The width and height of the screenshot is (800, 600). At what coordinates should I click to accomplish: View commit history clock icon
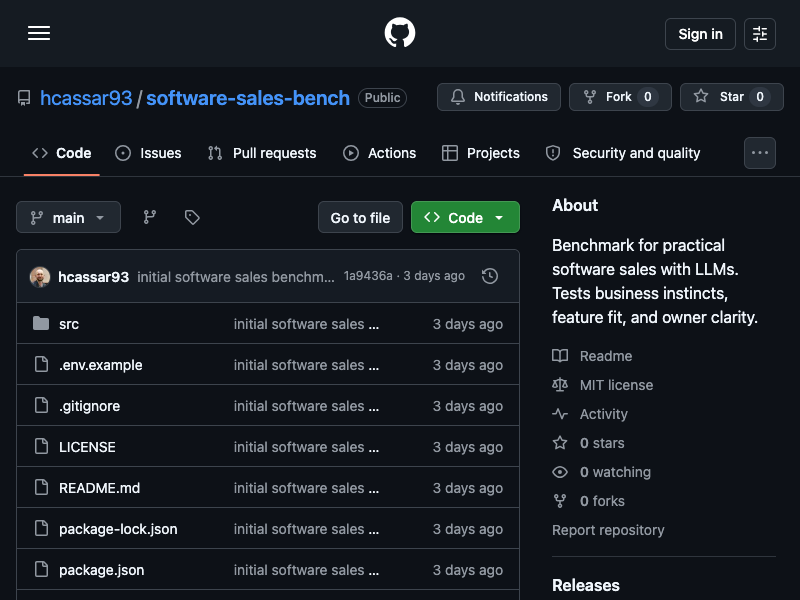[x=490, y=276]
